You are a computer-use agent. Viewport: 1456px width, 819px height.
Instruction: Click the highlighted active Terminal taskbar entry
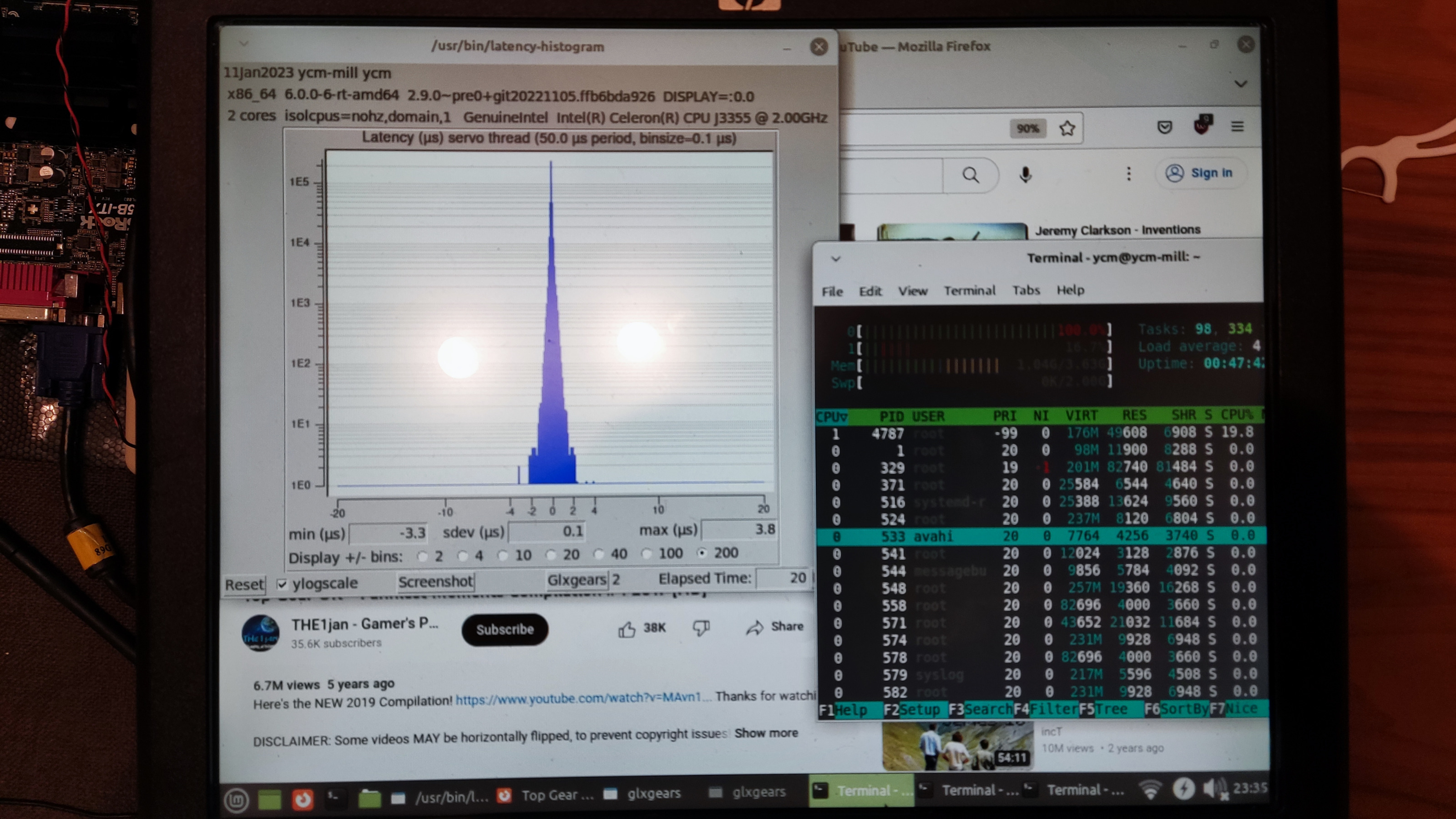point(862,791)
